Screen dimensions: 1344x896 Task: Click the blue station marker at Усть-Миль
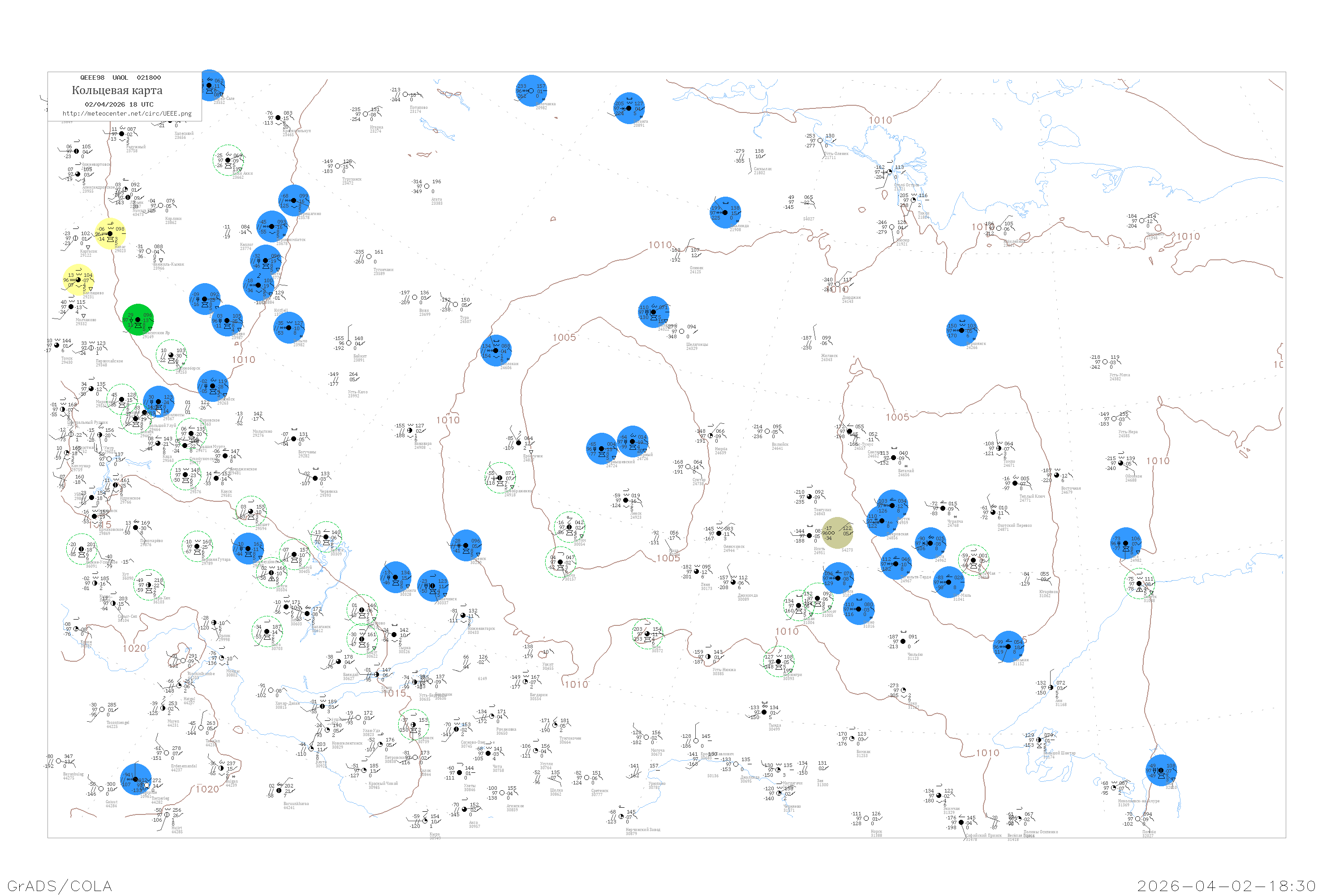(x=949, y=582)
